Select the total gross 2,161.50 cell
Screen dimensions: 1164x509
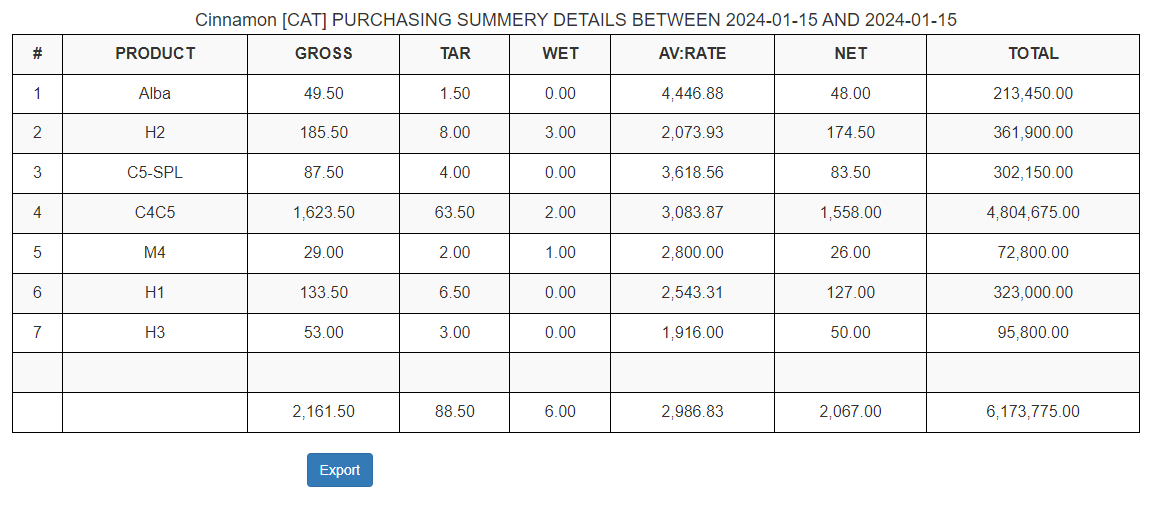coord(323,412)
